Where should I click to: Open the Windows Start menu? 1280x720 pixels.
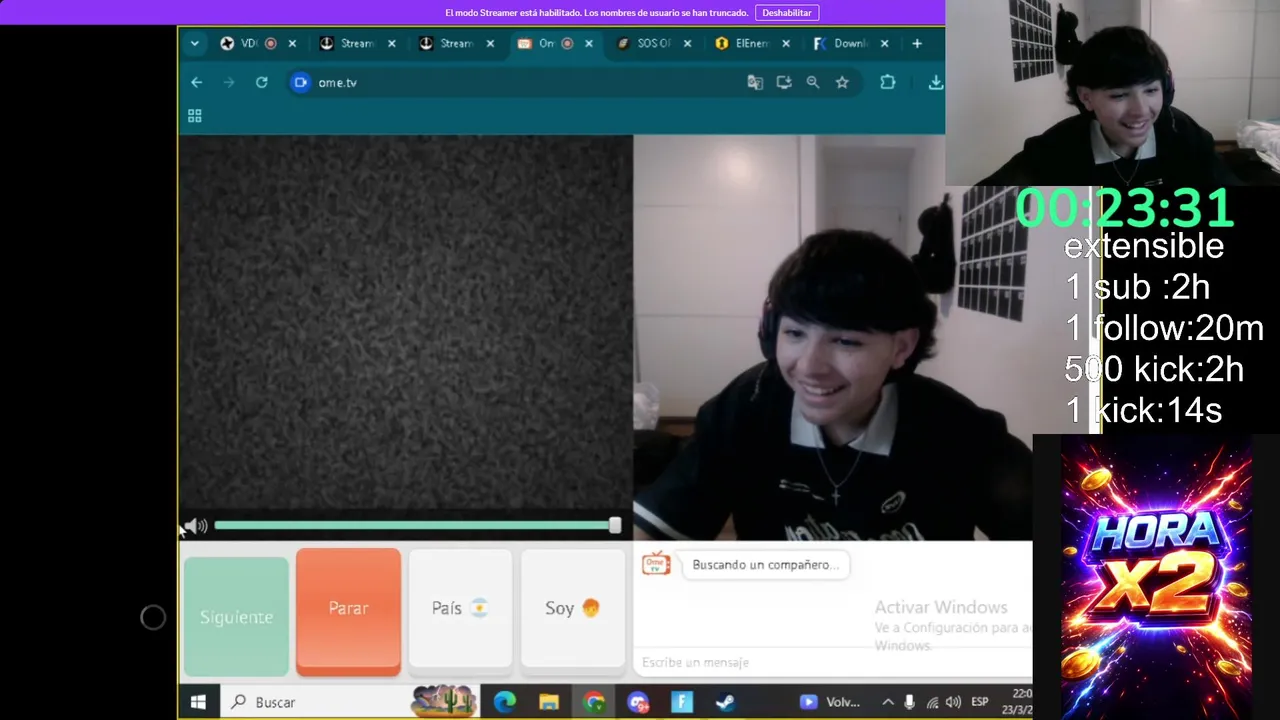pos(198,702)
